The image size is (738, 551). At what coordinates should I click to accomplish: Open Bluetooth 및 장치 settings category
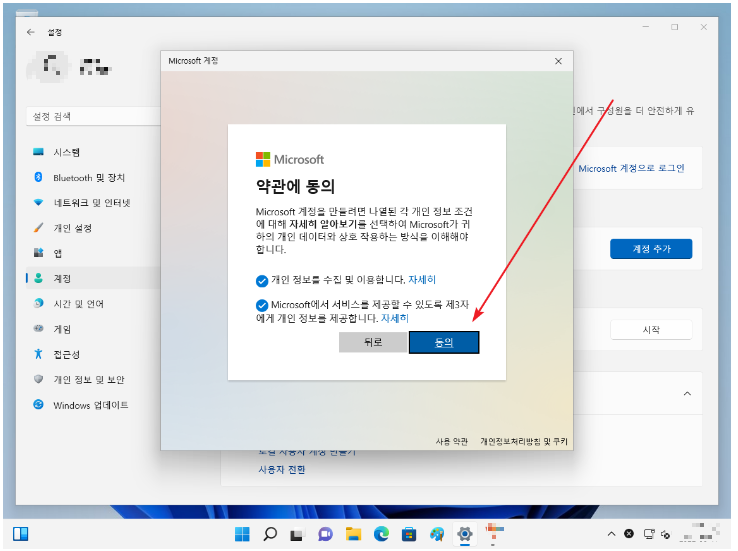(93, 177)
